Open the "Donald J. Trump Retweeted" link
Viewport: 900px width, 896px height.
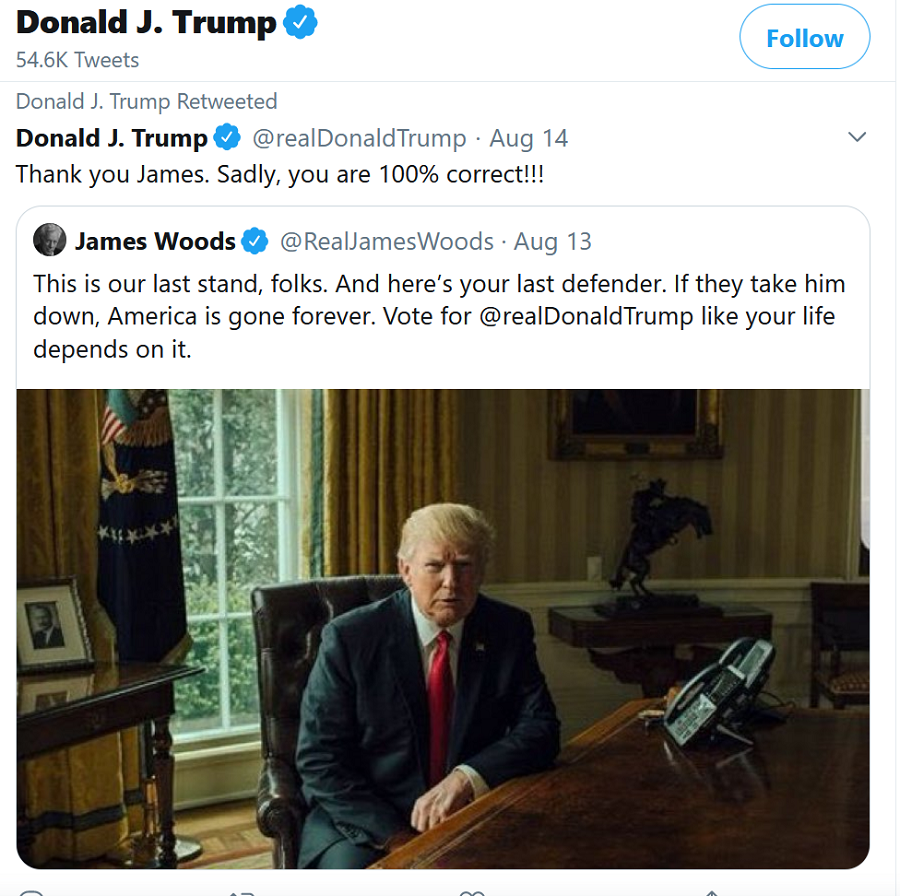coord(146,101)
